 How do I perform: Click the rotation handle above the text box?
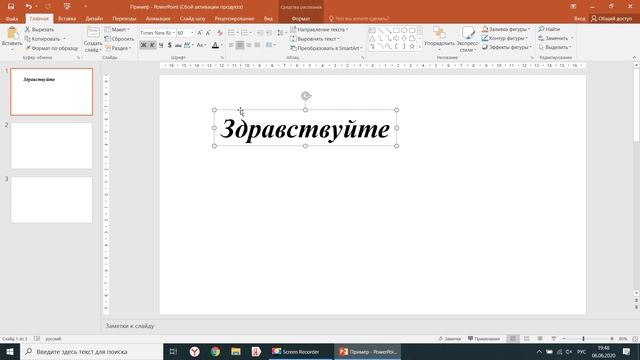coord(306,96)
